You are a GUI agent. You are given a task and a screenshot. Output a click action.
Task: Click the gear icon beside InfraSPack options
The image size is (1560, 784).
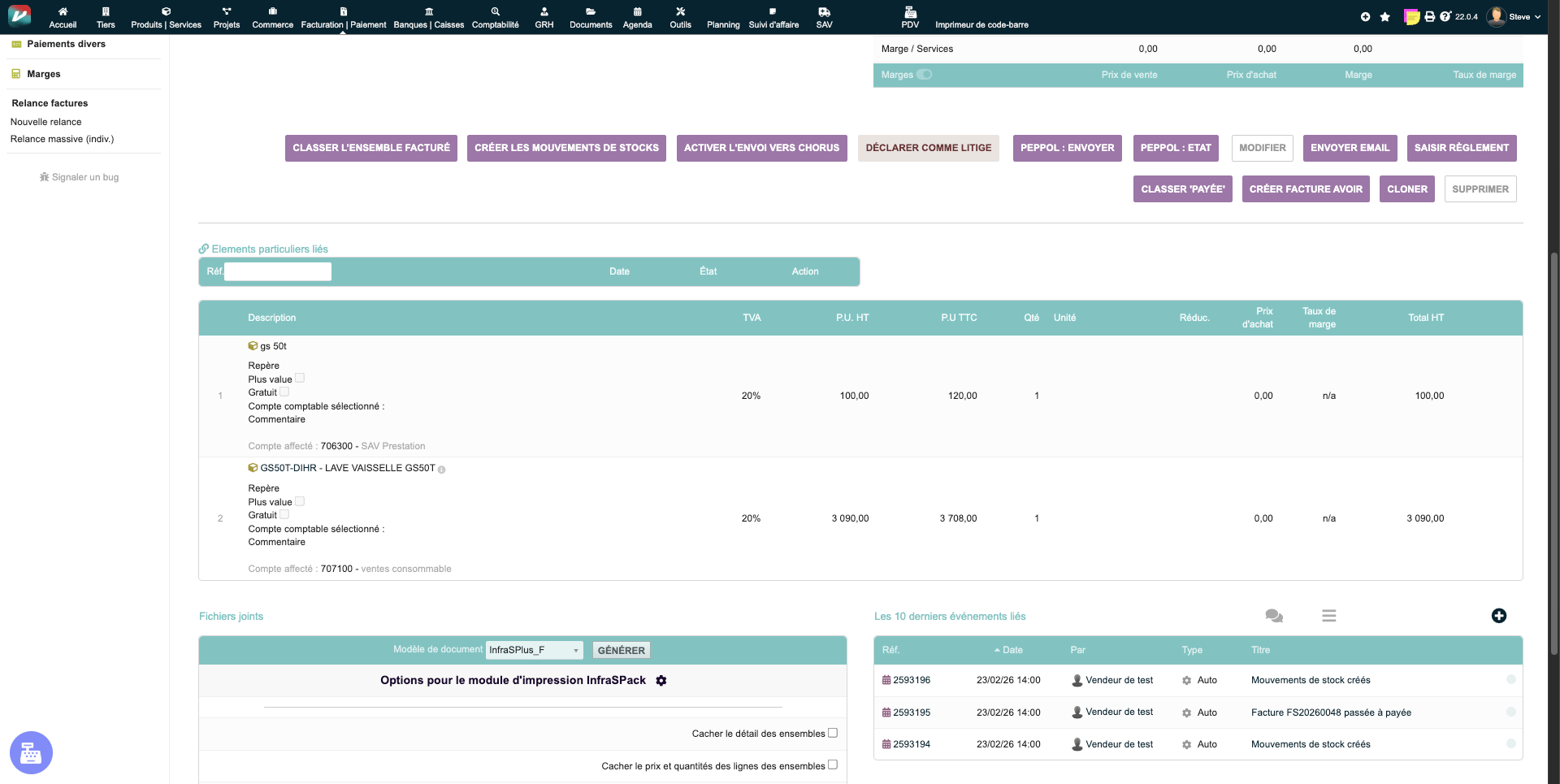click(661, 681)
